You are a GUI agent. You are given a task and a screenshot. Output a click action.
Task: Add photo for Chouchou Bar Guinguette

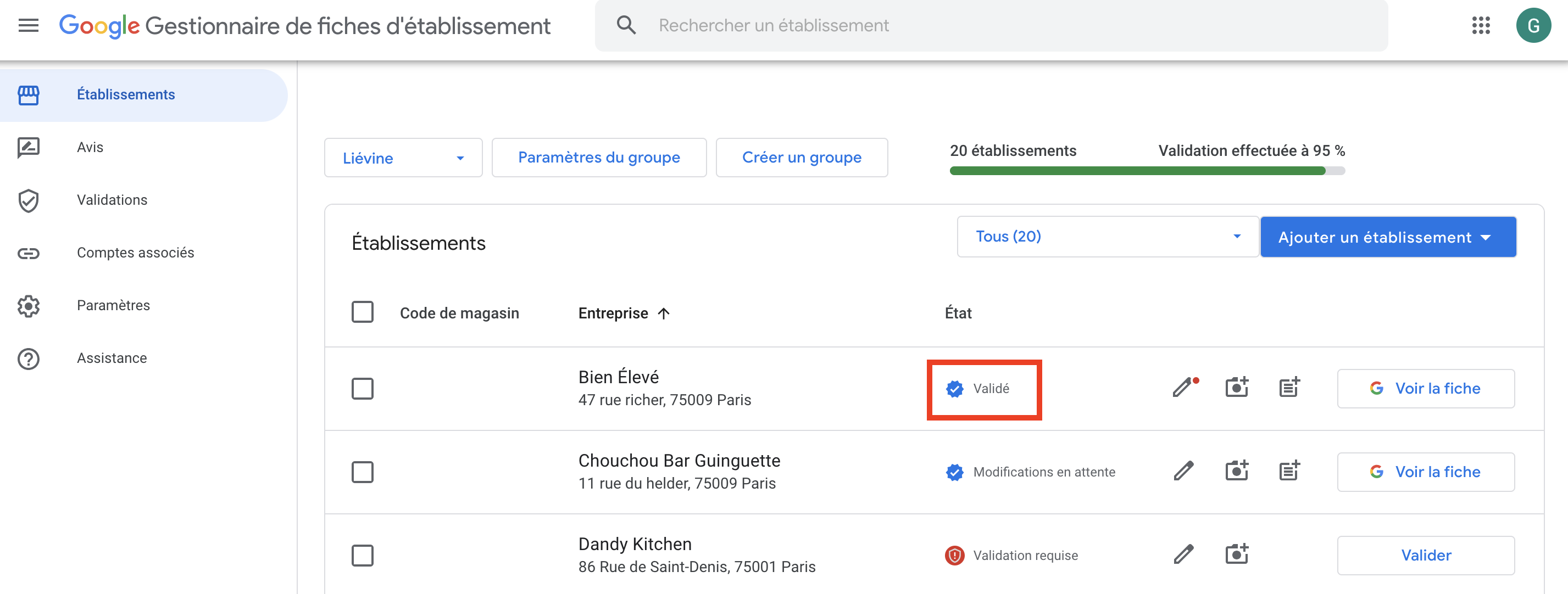(1236, 471)
